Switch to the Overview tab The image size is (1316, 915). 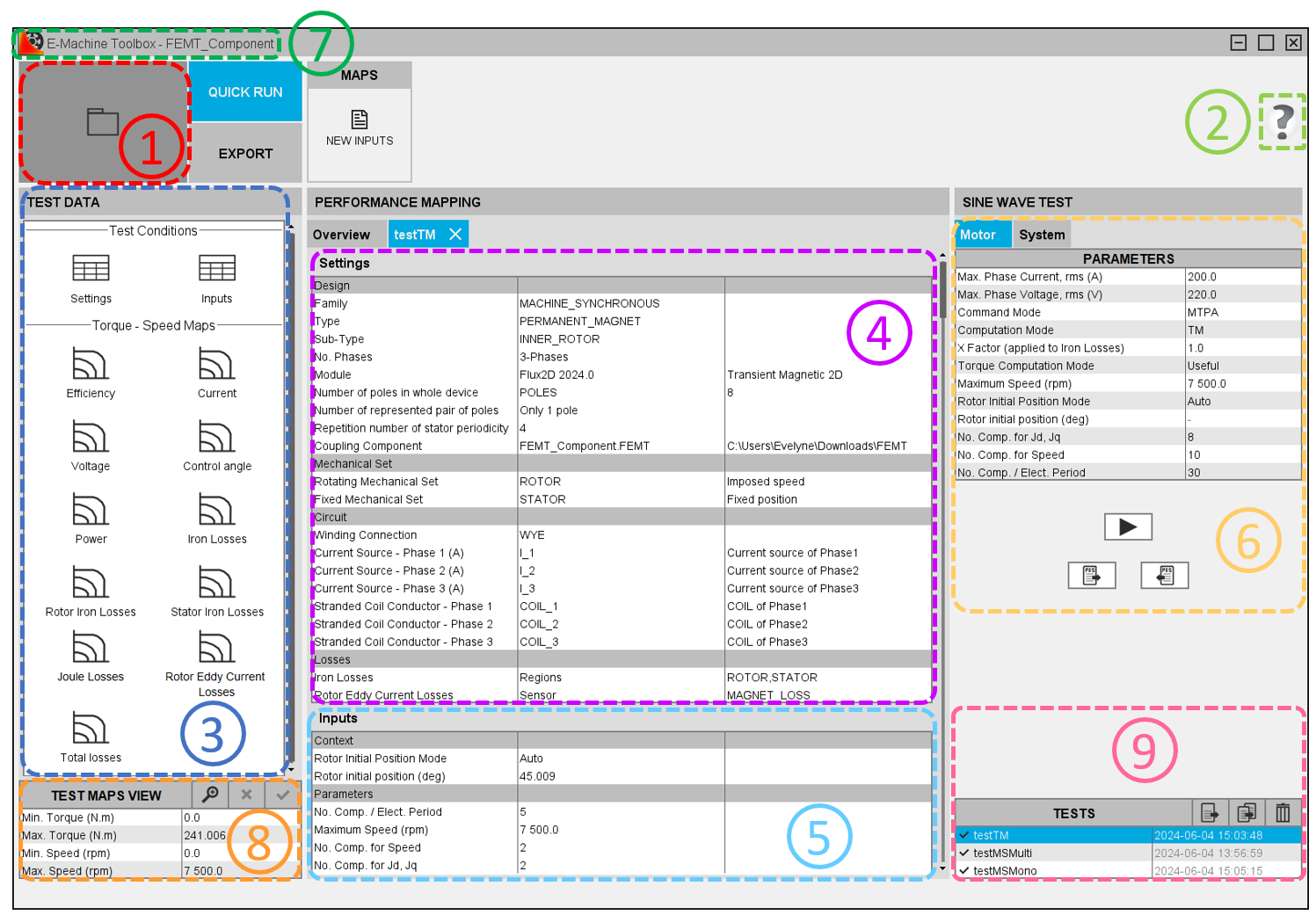click(341, 235)
